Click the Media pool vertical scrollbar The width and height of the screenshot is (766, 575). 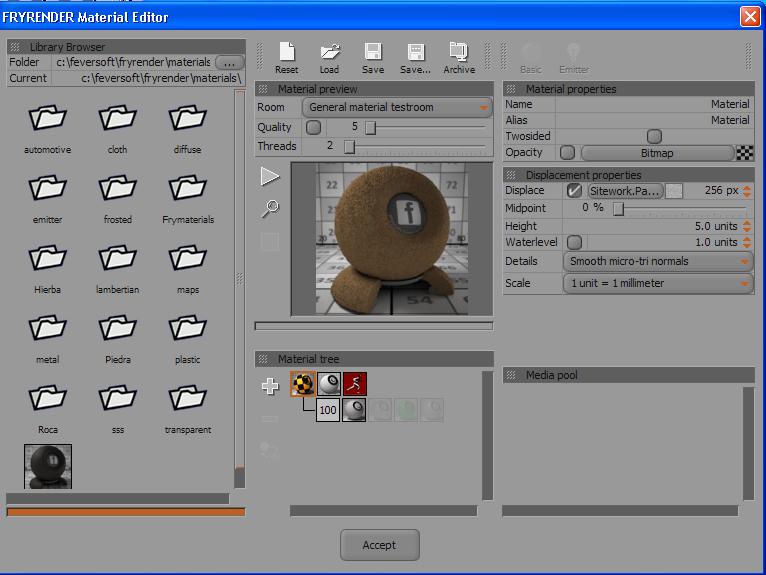[748, 443]
